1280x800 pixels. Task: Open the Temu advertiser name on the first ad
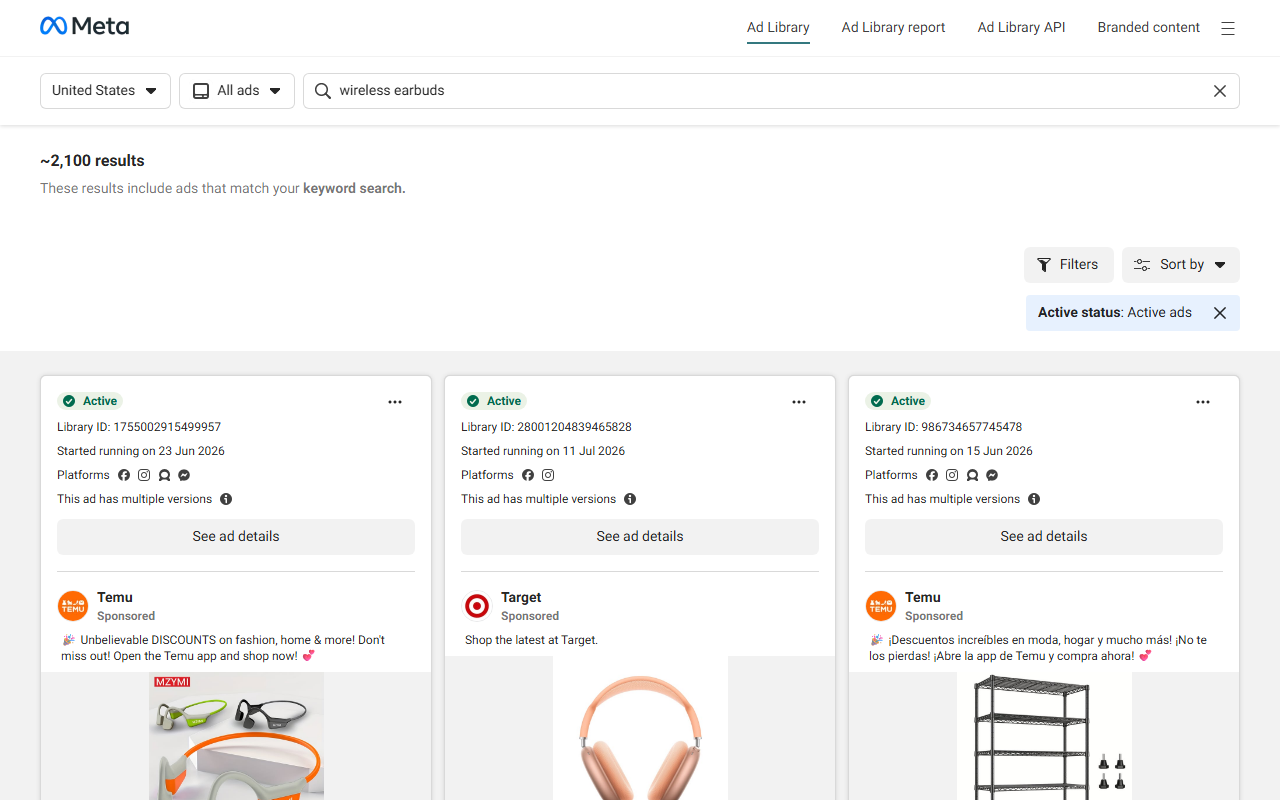[x=115, y=597]
